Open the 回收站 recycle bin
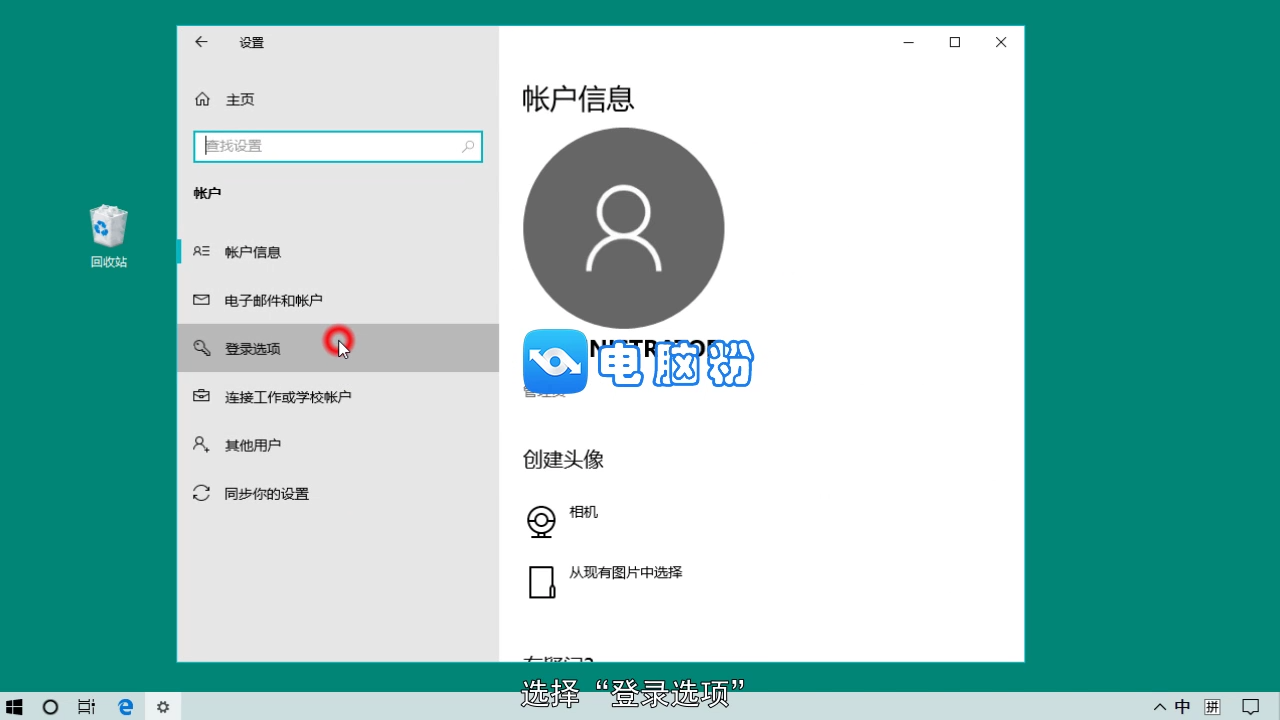Image resolution: width=1280 pixels, height=720 pixels. tap(108, 225)
